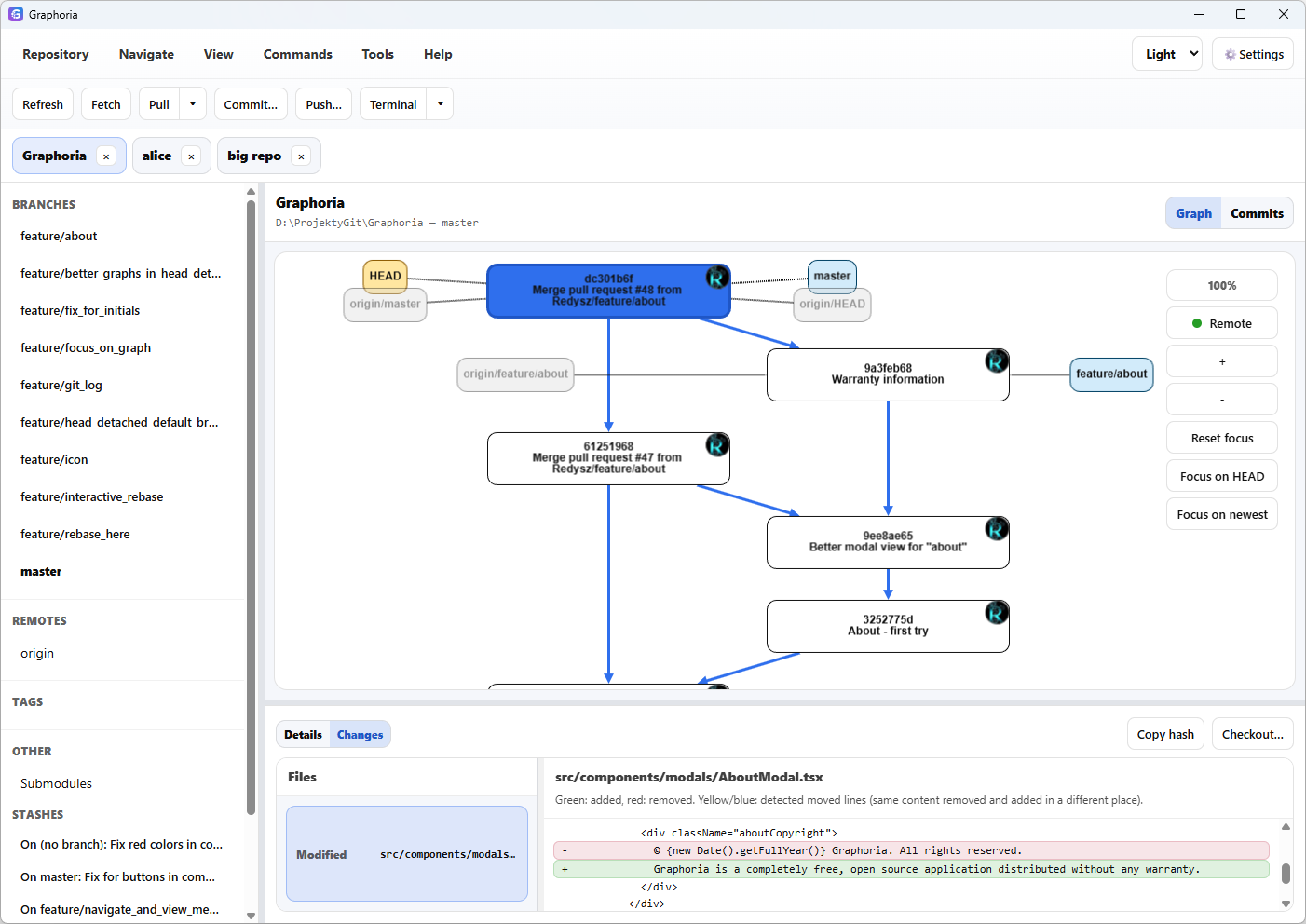
Task: Click the R avatar on the Warranty information commit
Action: (996, 360)
